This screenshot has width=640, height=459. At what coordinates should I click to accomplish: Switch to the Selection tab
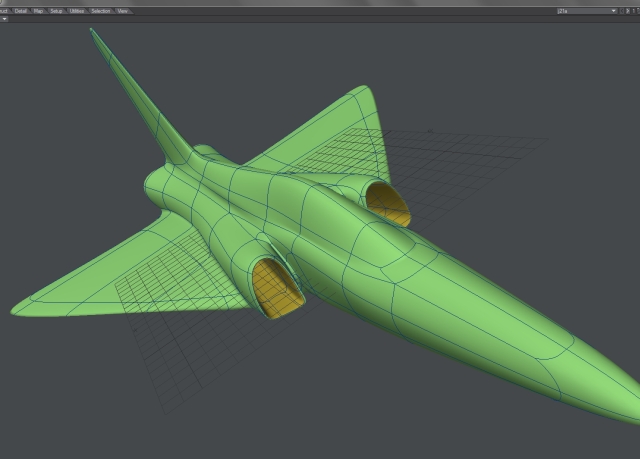click(x=101, y=11)
